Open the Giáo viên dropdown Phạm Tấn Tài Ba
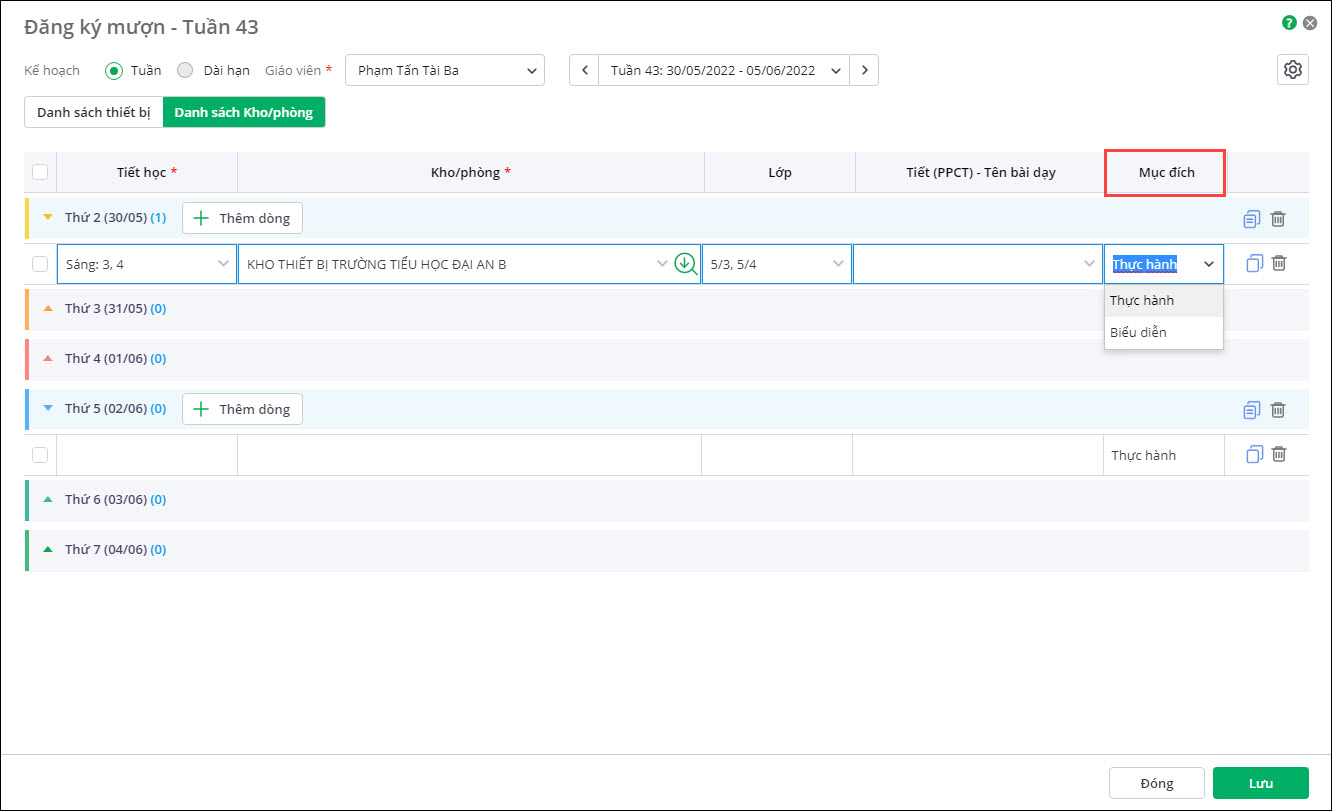Screen dimensions: 1332x811 click(x=445, y=70)
